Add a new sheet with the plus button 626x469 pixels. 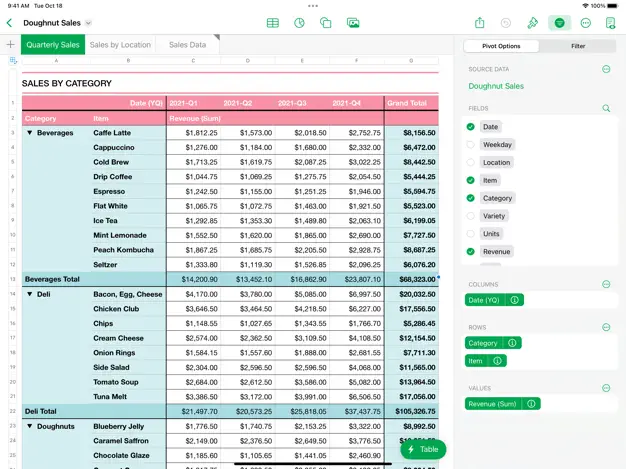point(10,45)
